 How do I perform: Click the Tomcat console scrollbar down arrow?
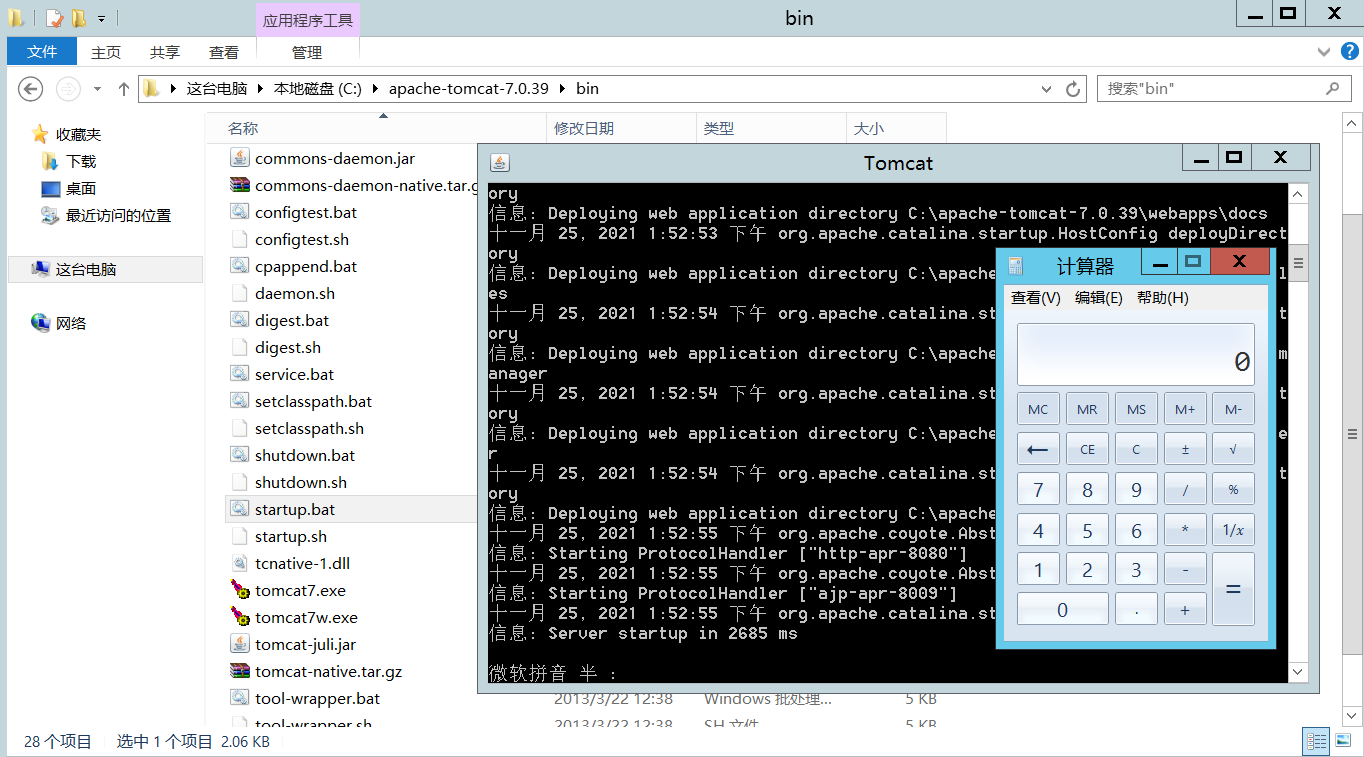click(x=1298, y=672)
